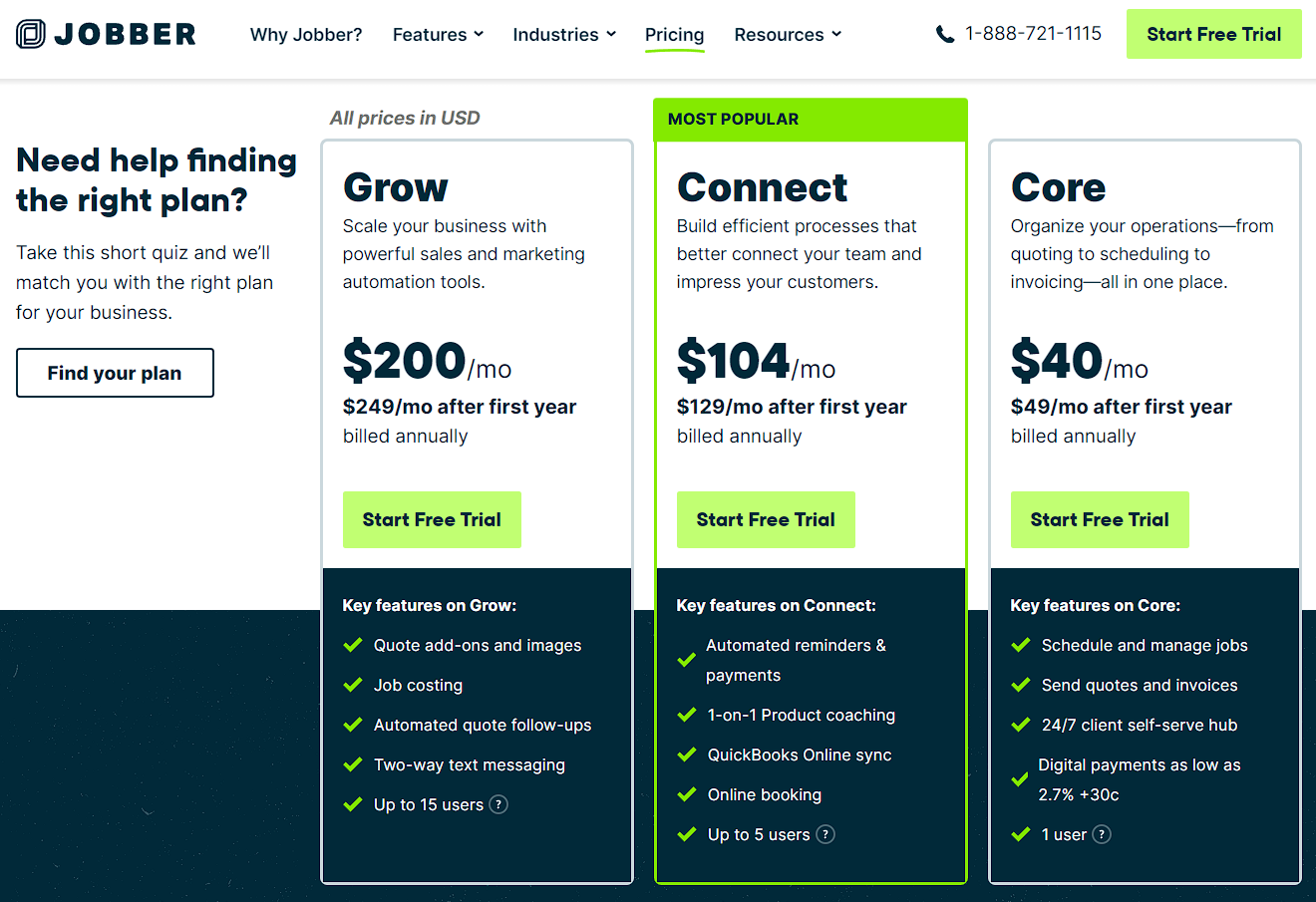Open the 'Why Jobber?' menu item
Image resolution: width=1316 pixels, height=902 pixels.
pyautogui.click(x=305, y=34)
